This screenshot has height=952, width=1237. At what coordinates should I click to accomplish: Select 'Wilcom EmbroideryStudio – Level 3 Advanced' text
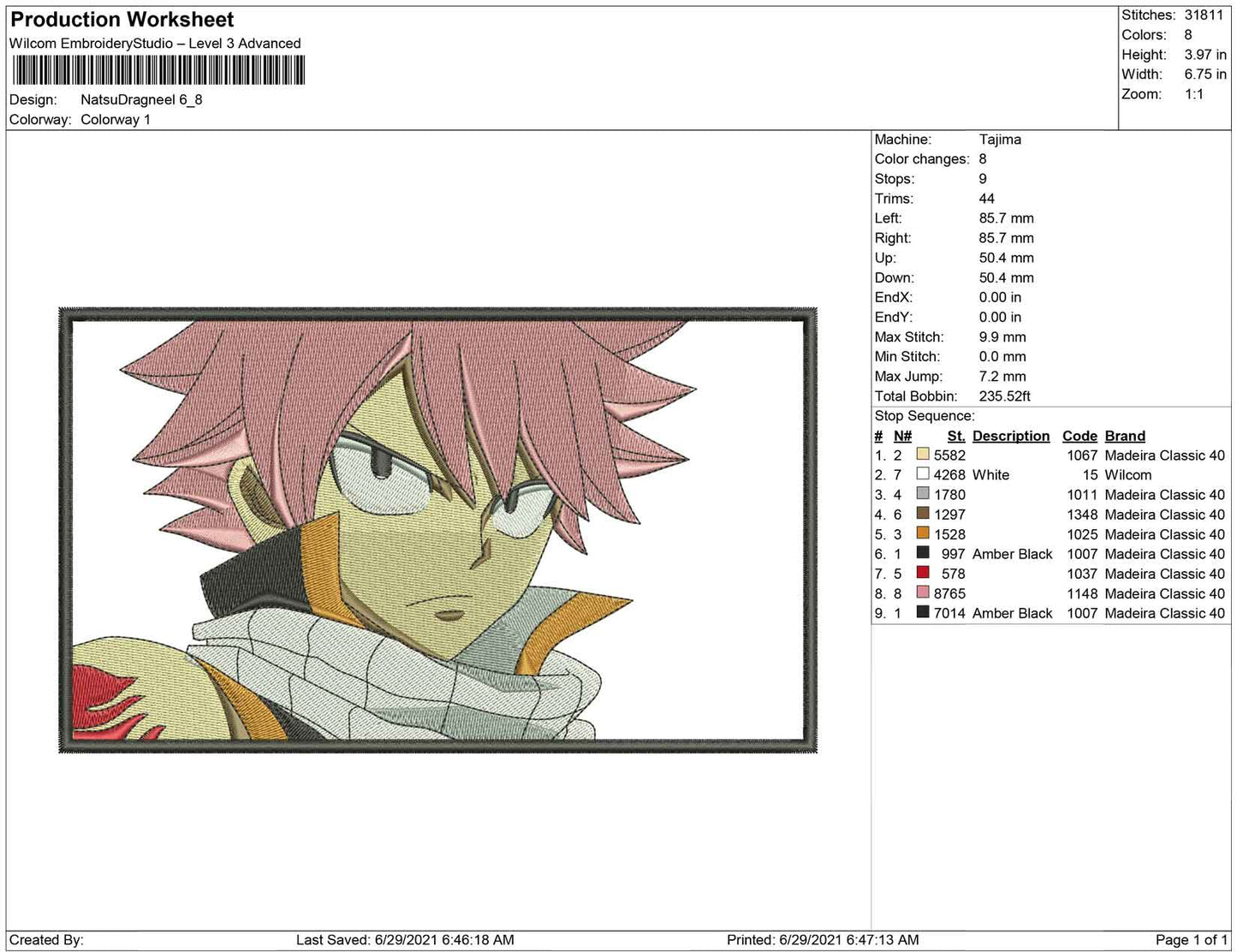coord(155,44)
